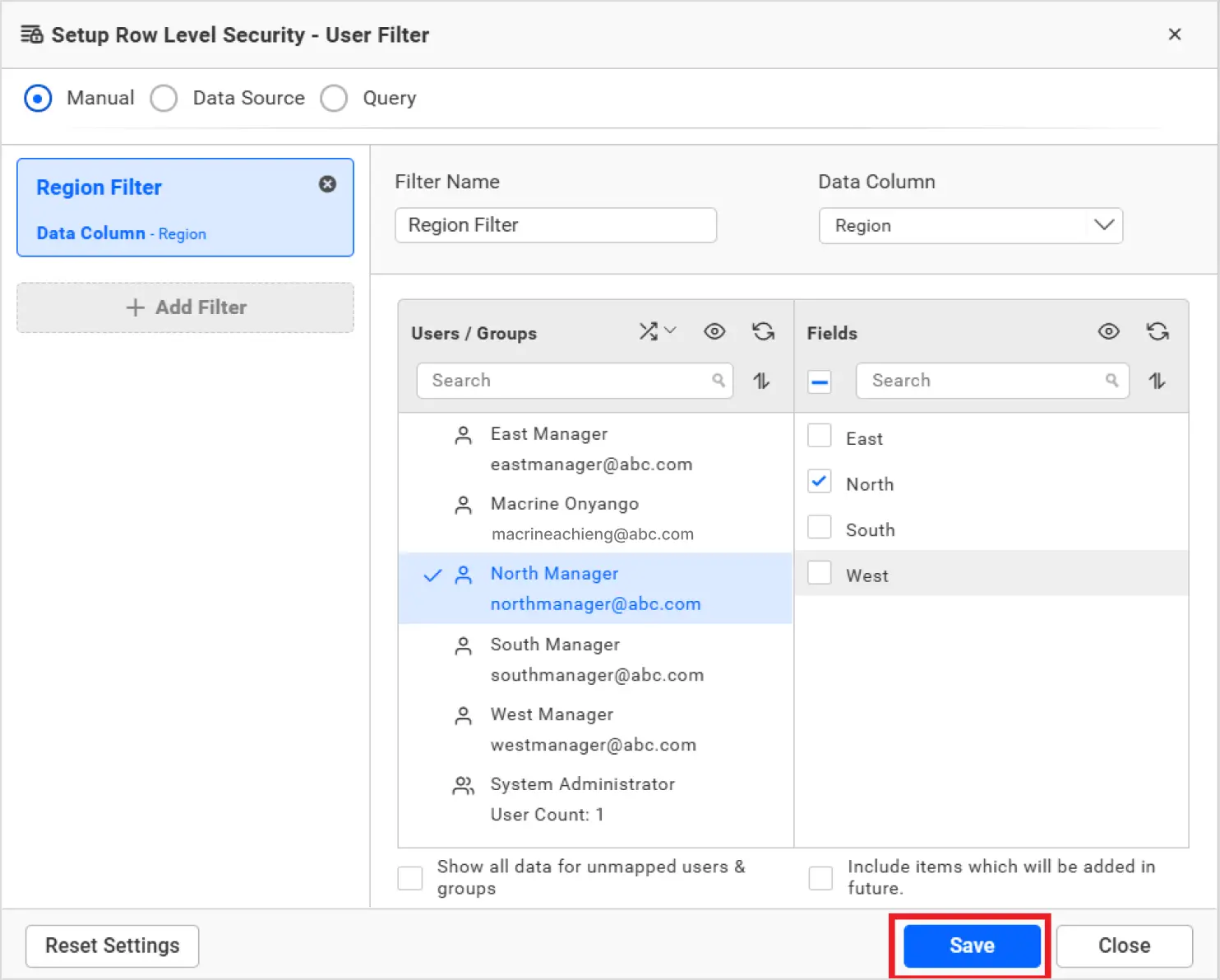The image size is (1220, 980).
Task: Select West Manager user
Action: click(595, 729)
